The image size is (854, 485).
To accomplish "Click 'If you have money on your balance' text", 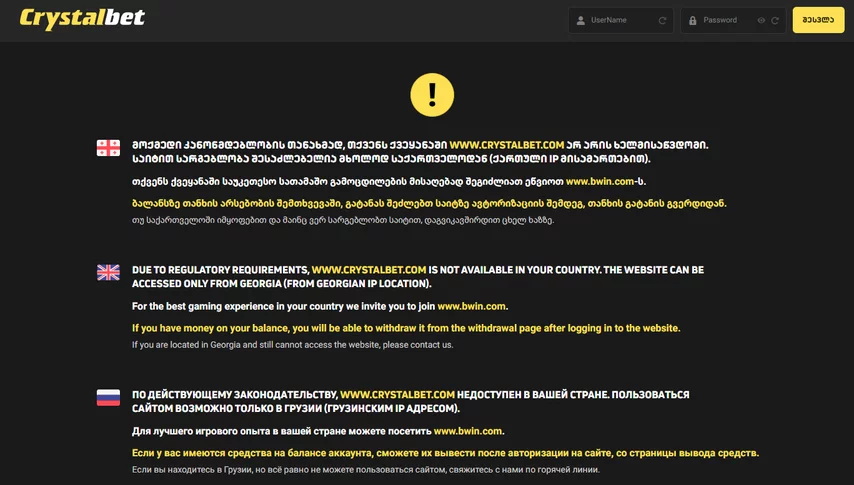I will (406, 328).
